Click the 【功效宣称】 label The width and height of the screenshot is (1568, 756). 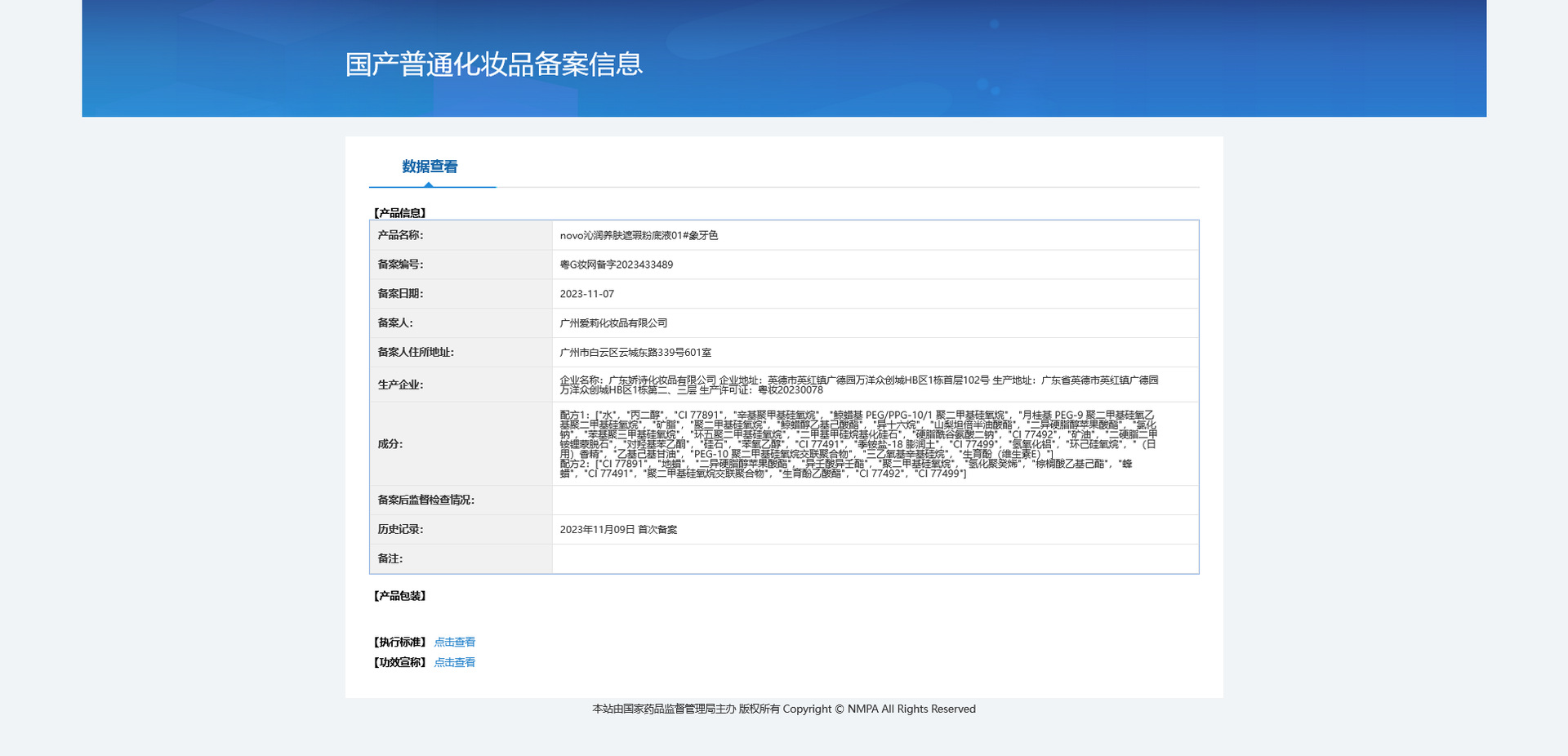coord(400,662)
